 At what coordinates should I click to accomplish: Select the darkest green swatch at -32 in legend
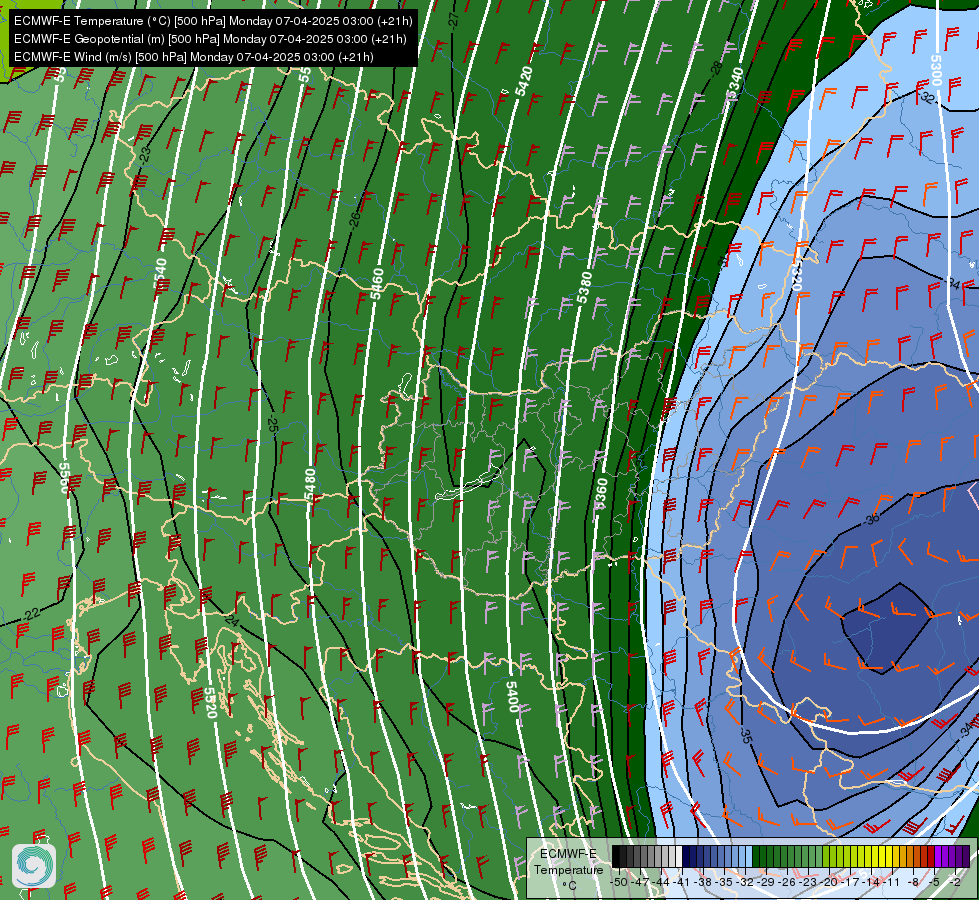(756, 856)
